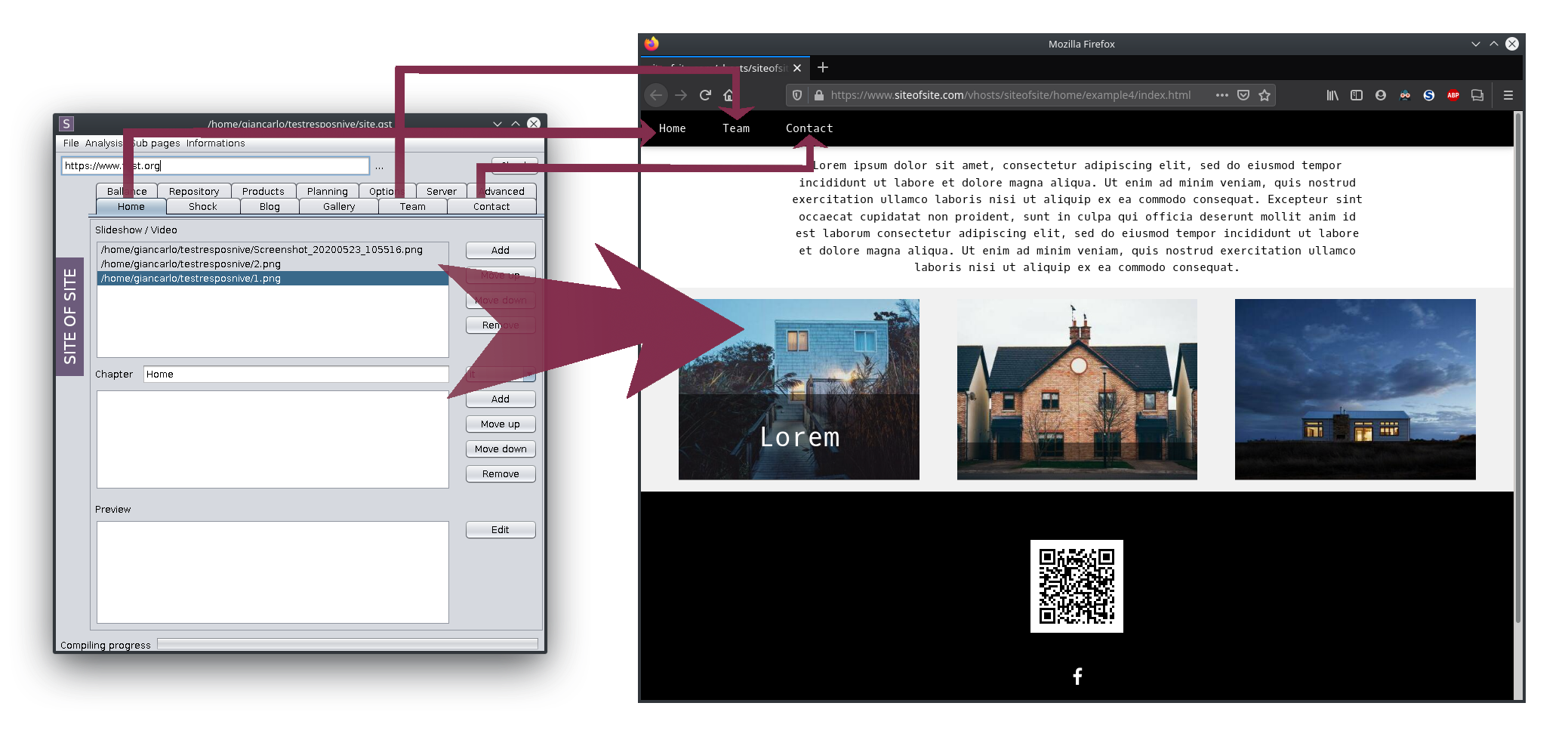Switch to the Products tab
The image size is (1568, 743).
(x=263, y=191)
